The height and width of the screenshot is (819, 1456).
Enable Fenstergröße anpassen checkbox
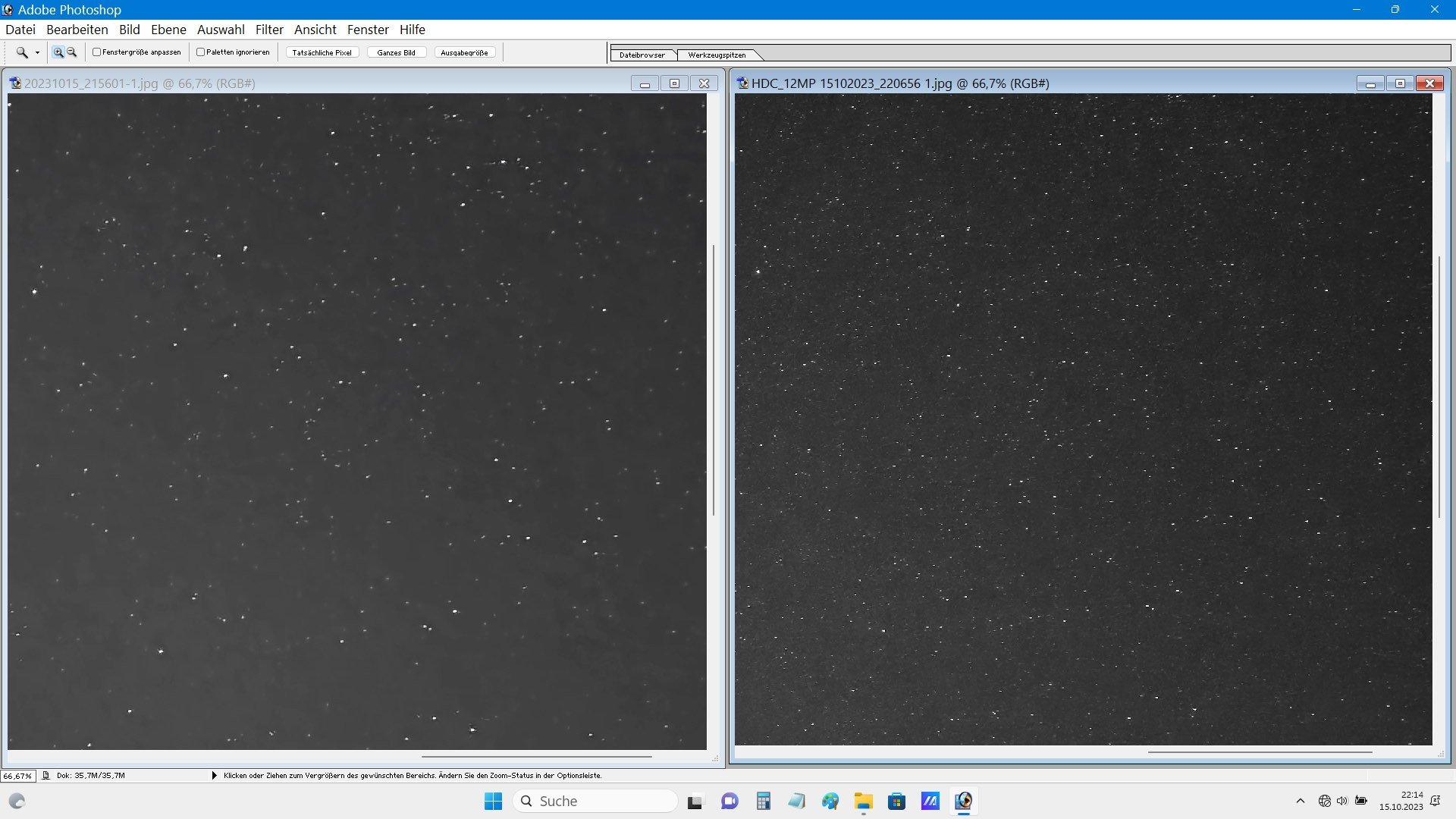coord(97,52)
